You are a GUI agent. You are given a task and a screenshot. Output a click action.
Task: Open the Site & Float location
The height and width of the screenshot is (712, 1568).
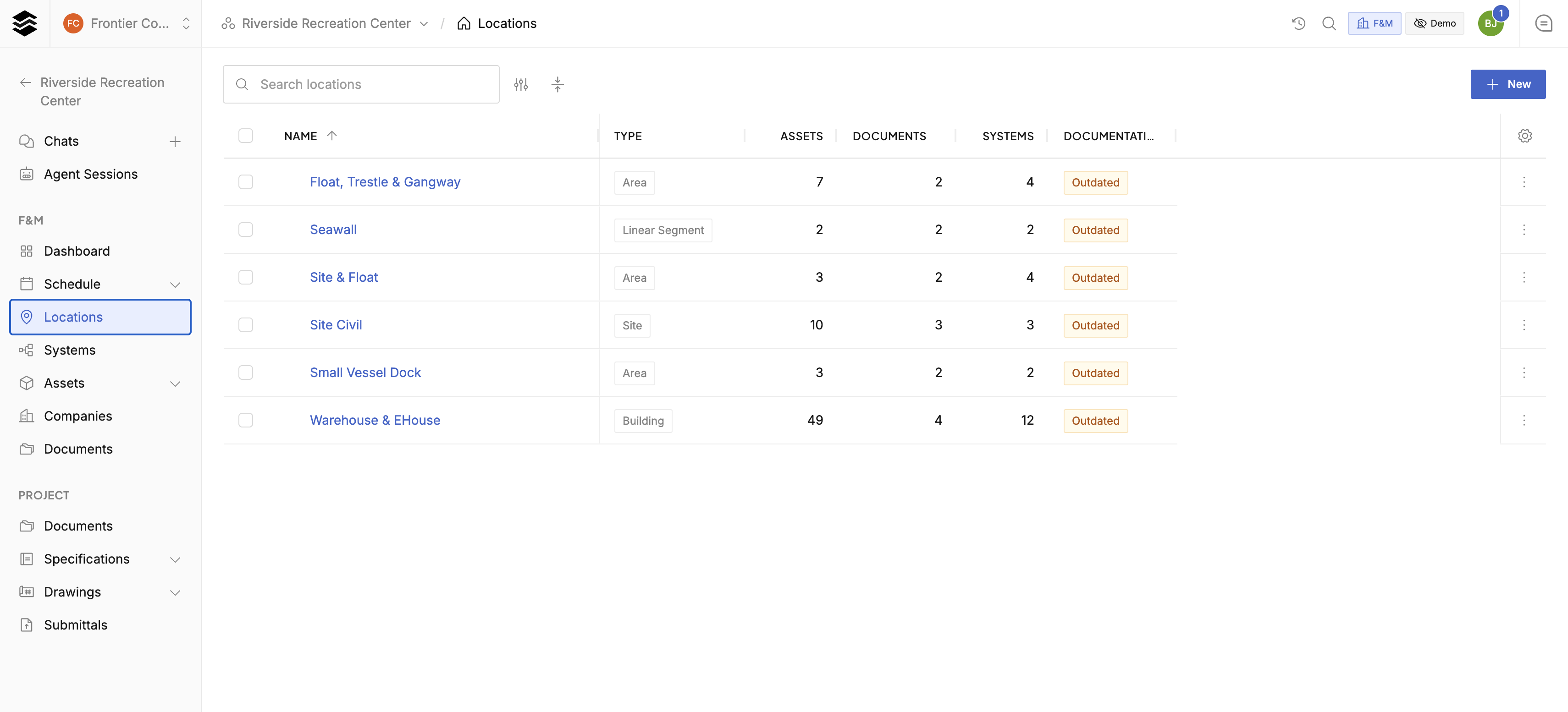pos(343,277)
